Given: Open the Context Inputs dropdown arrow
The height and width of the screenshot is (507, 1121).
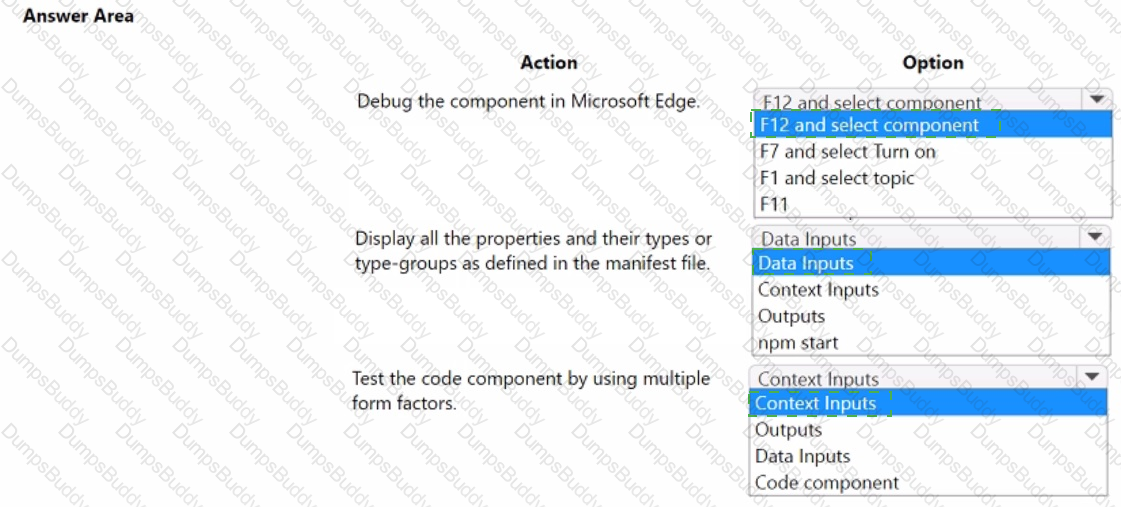Looking at the screenshot, I should coord(1092,376).
